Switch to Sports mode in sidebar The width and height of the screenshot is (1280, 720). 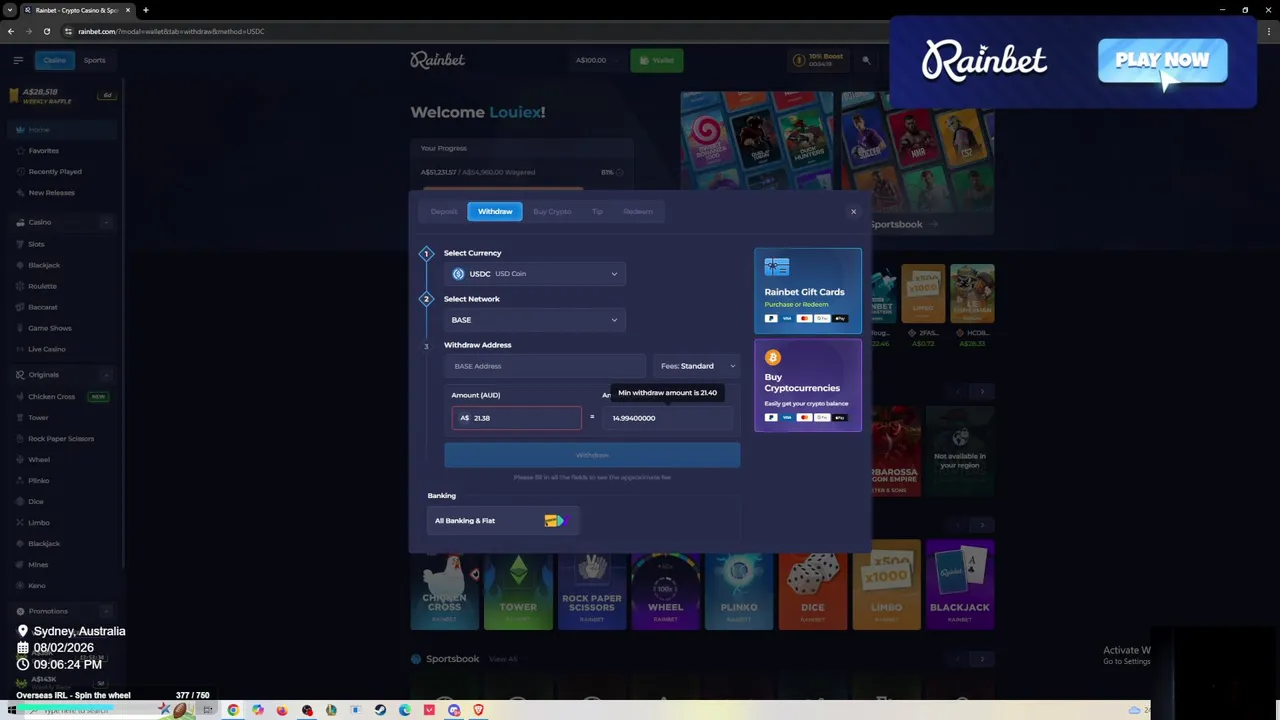94,60
